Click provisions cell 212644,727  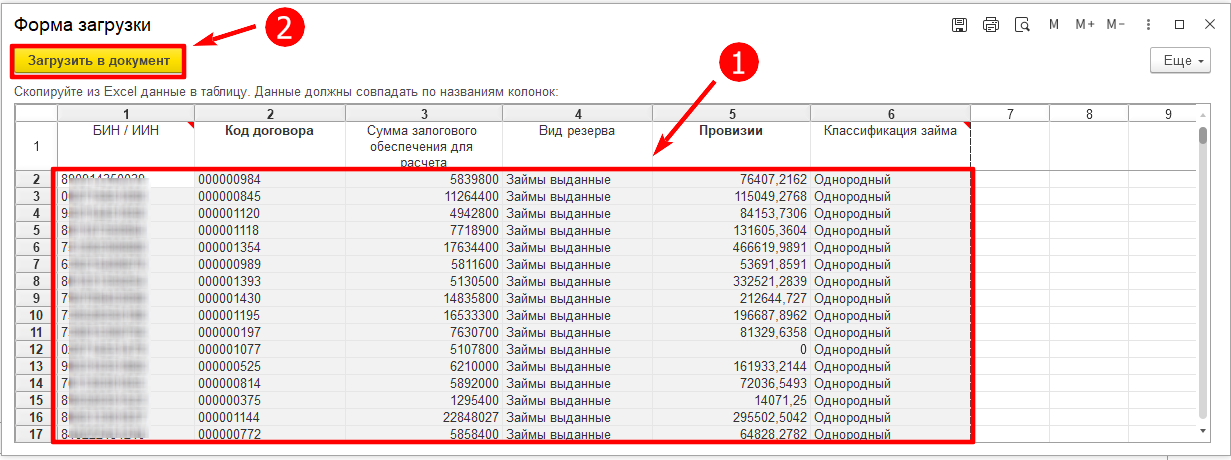(732, 298)
